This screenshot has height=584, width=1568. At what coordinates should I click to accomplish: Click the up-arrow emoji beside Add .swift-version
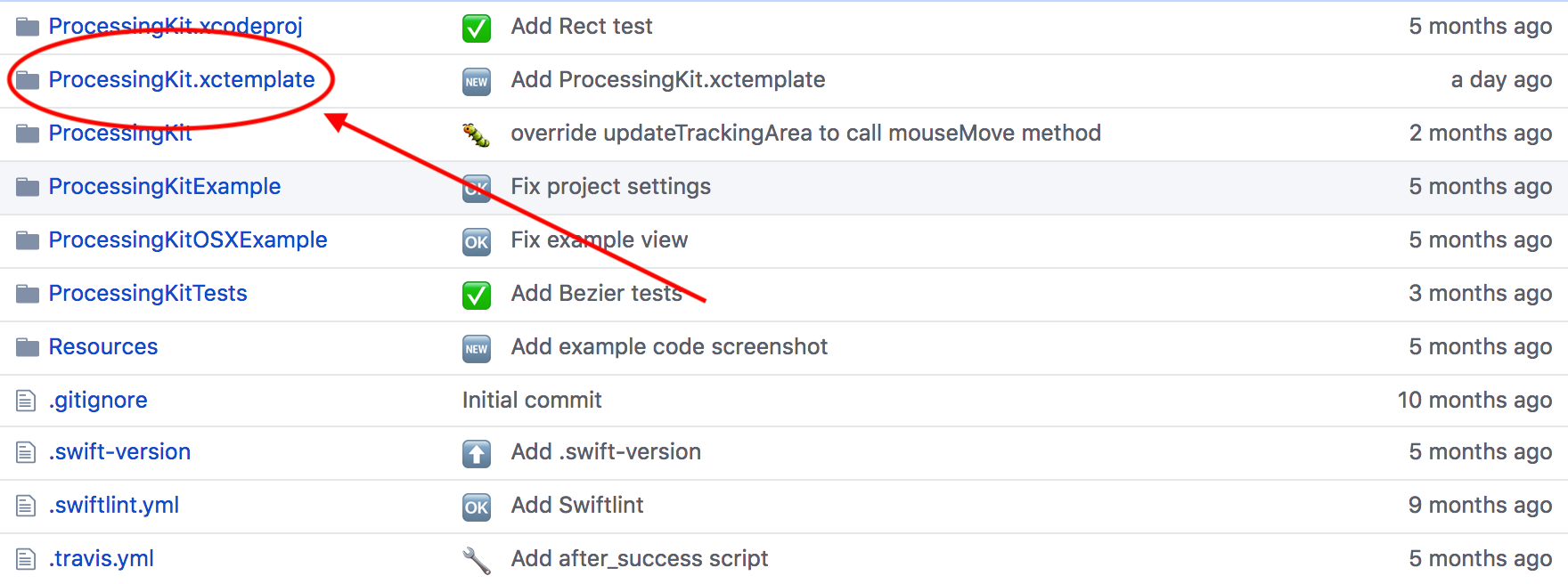477,454
